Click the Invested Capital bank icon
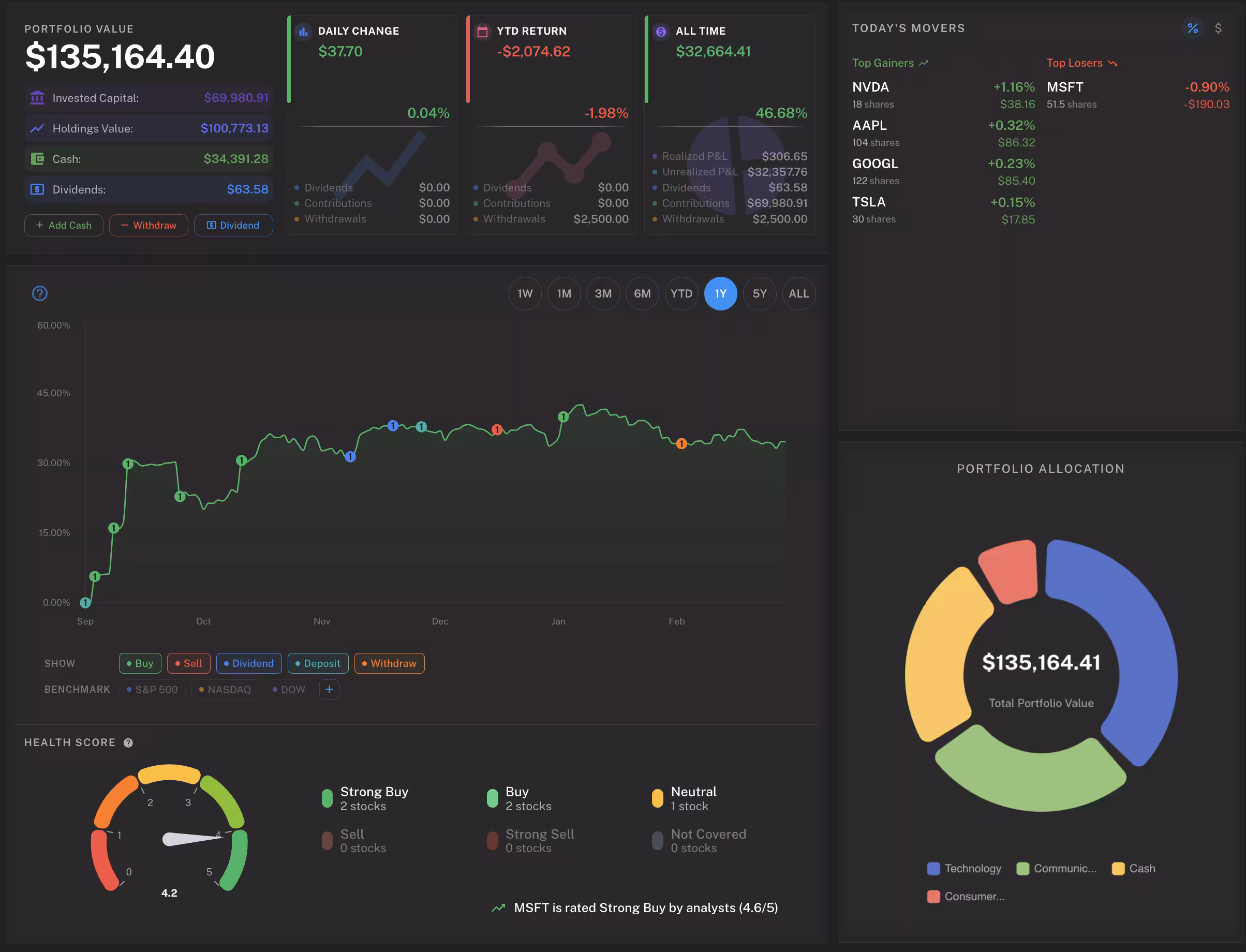 coord(37,98)
